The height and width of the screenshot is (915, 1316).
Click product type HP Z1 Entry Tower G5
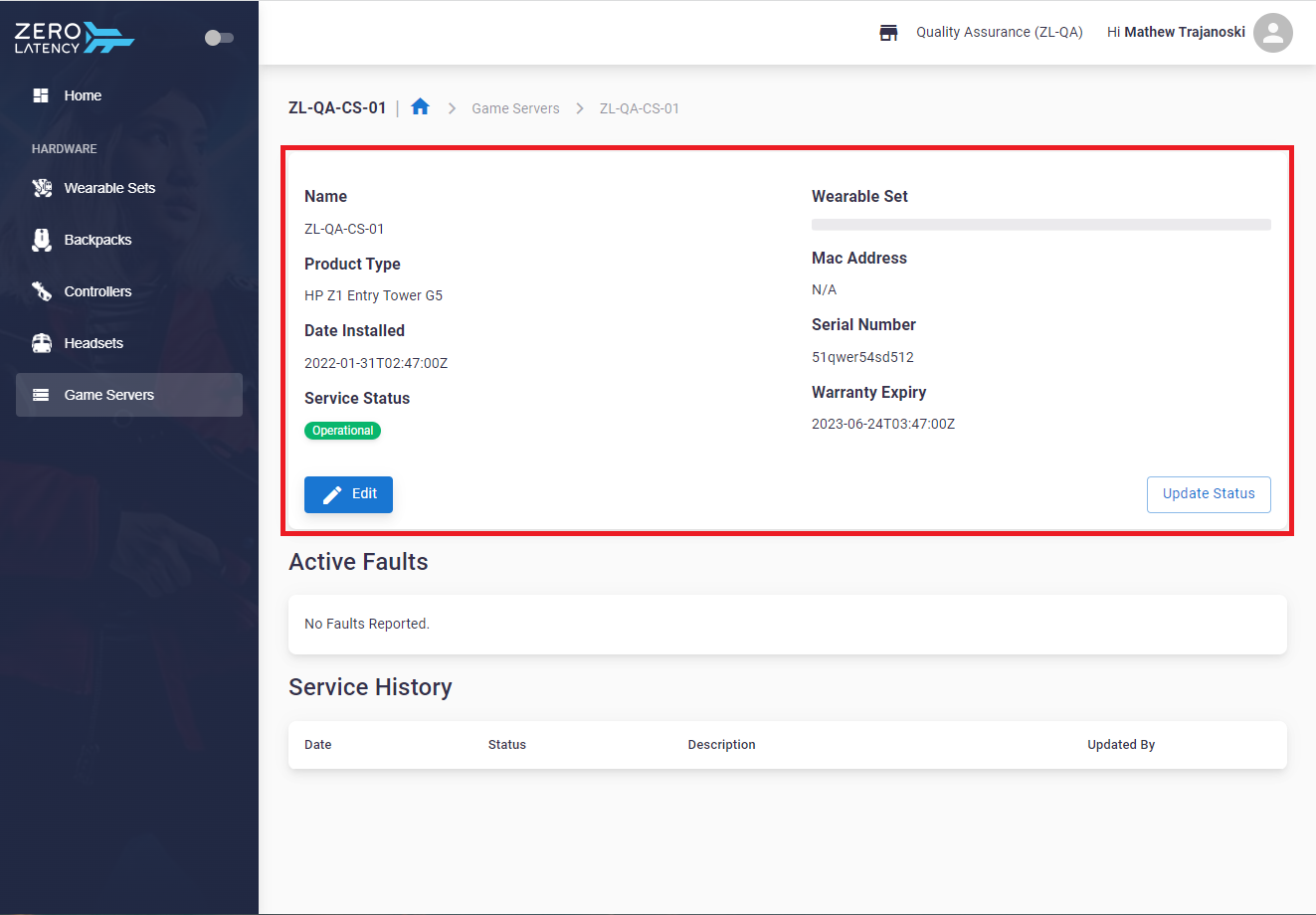[373, 295]
